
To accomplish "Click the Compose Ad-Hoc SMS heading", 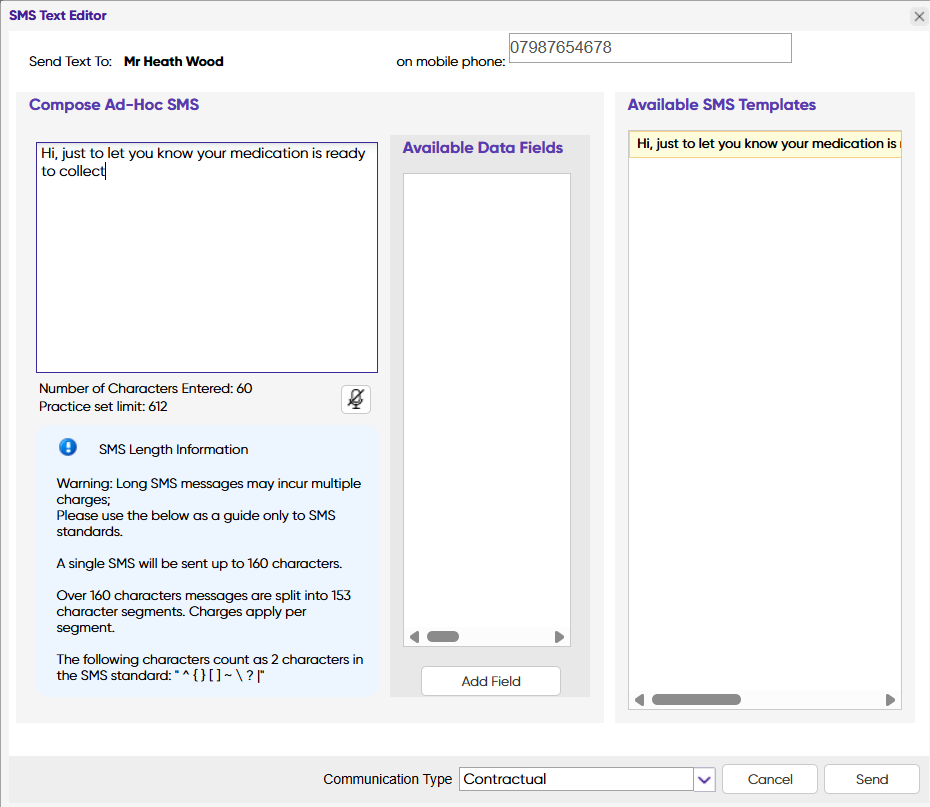I will 114,105.
